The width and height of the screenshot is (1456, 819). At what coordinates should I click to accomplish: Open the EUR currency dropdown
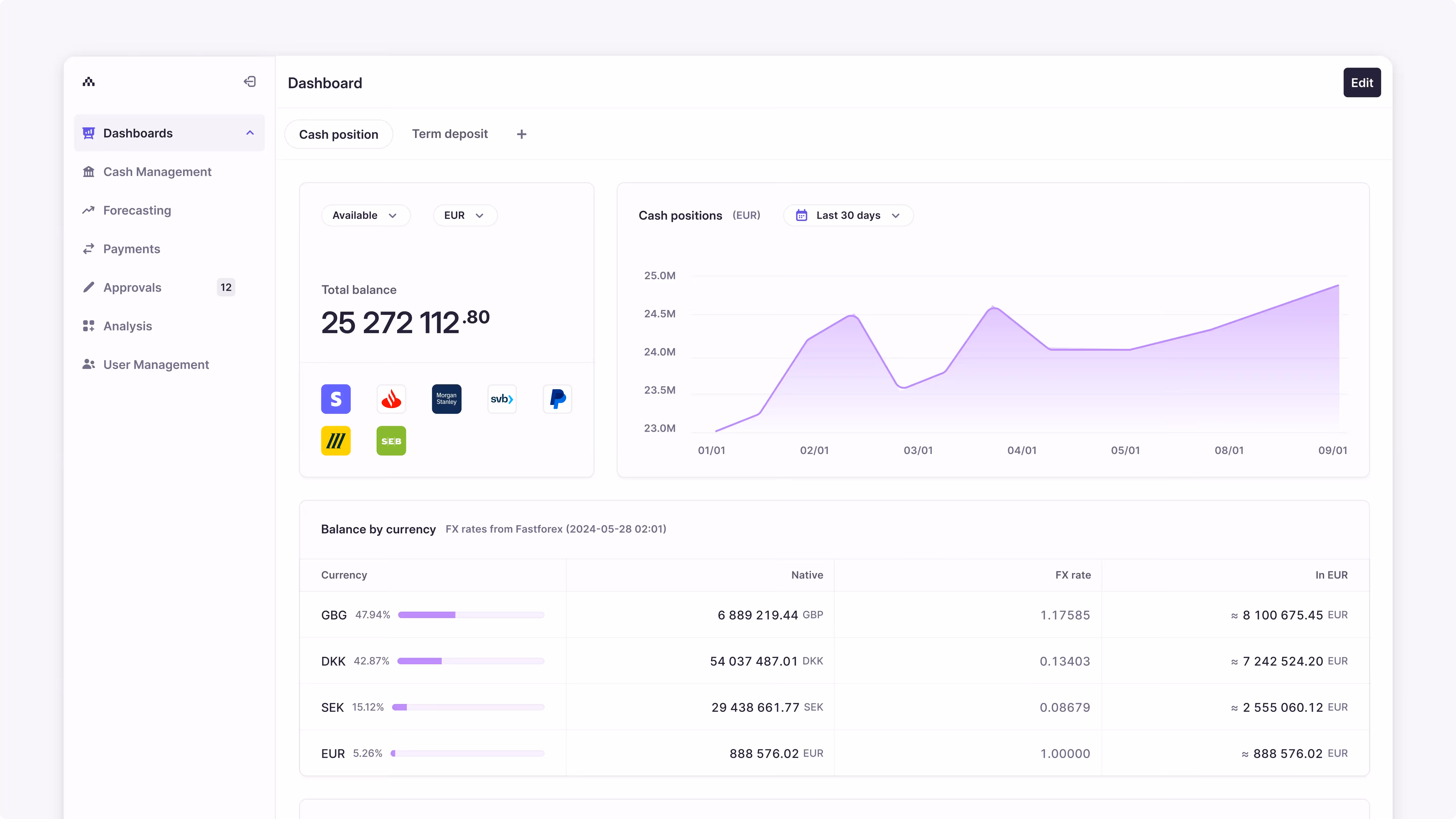click(465, 215)
